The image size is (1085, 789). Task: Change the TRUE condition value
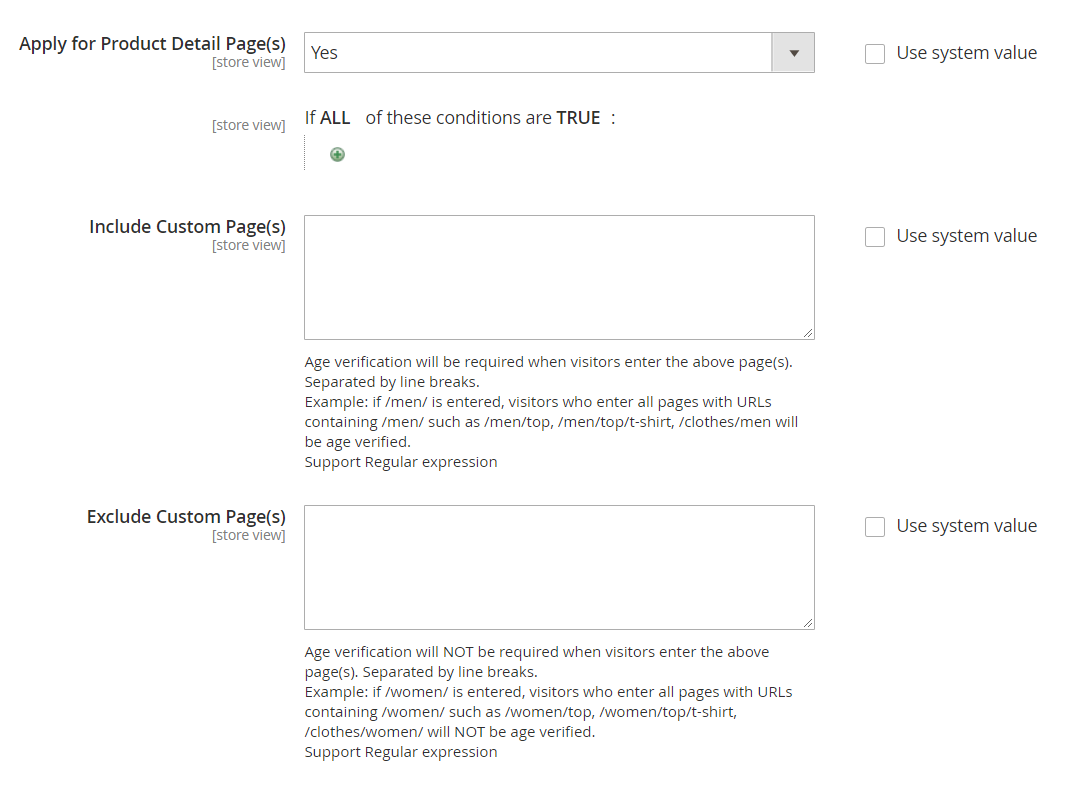tap(578, 118)
